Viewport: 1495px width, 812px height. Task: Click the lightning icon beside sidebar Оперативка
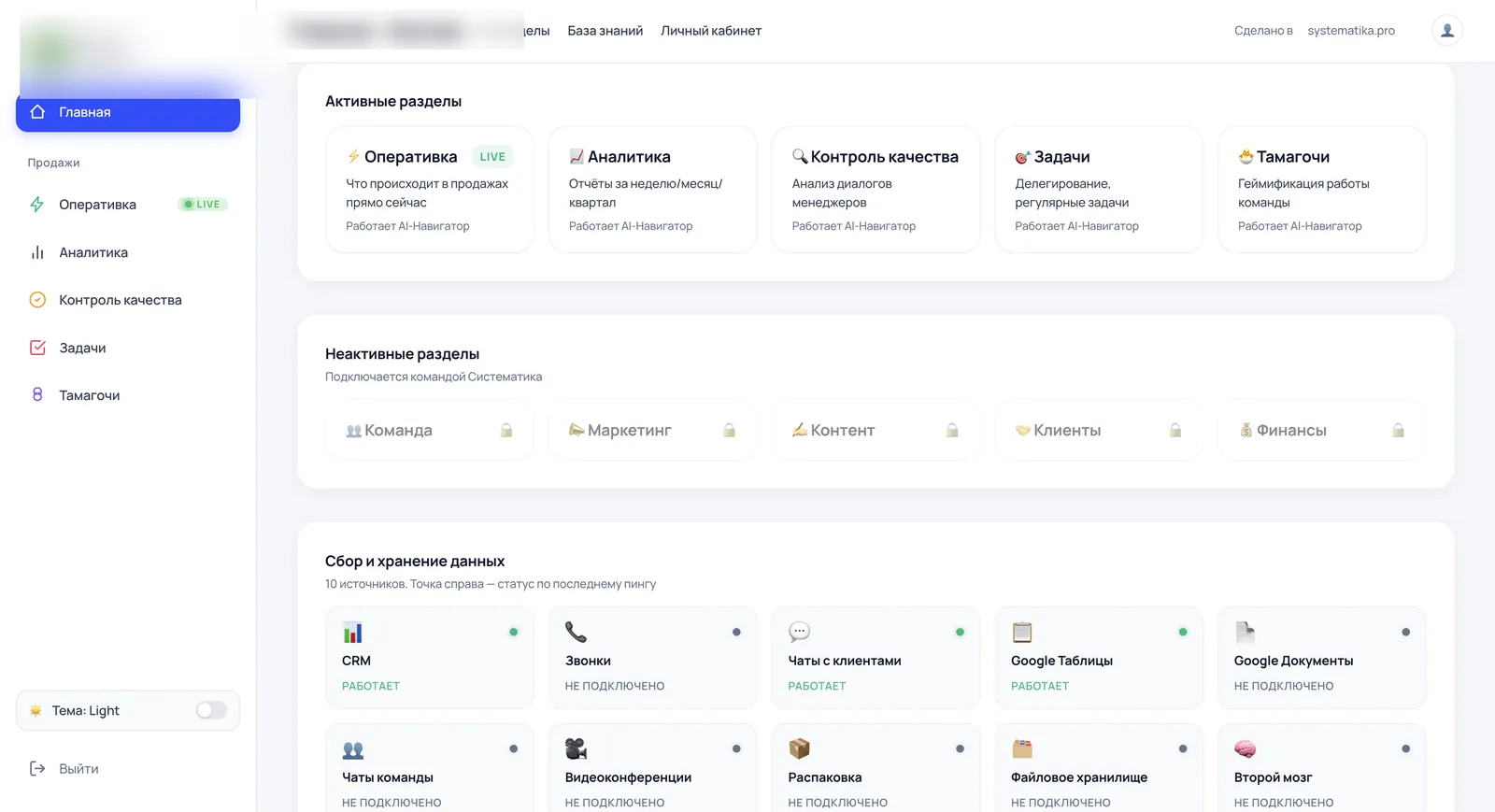pyautogui.click(x=37, y=205)
